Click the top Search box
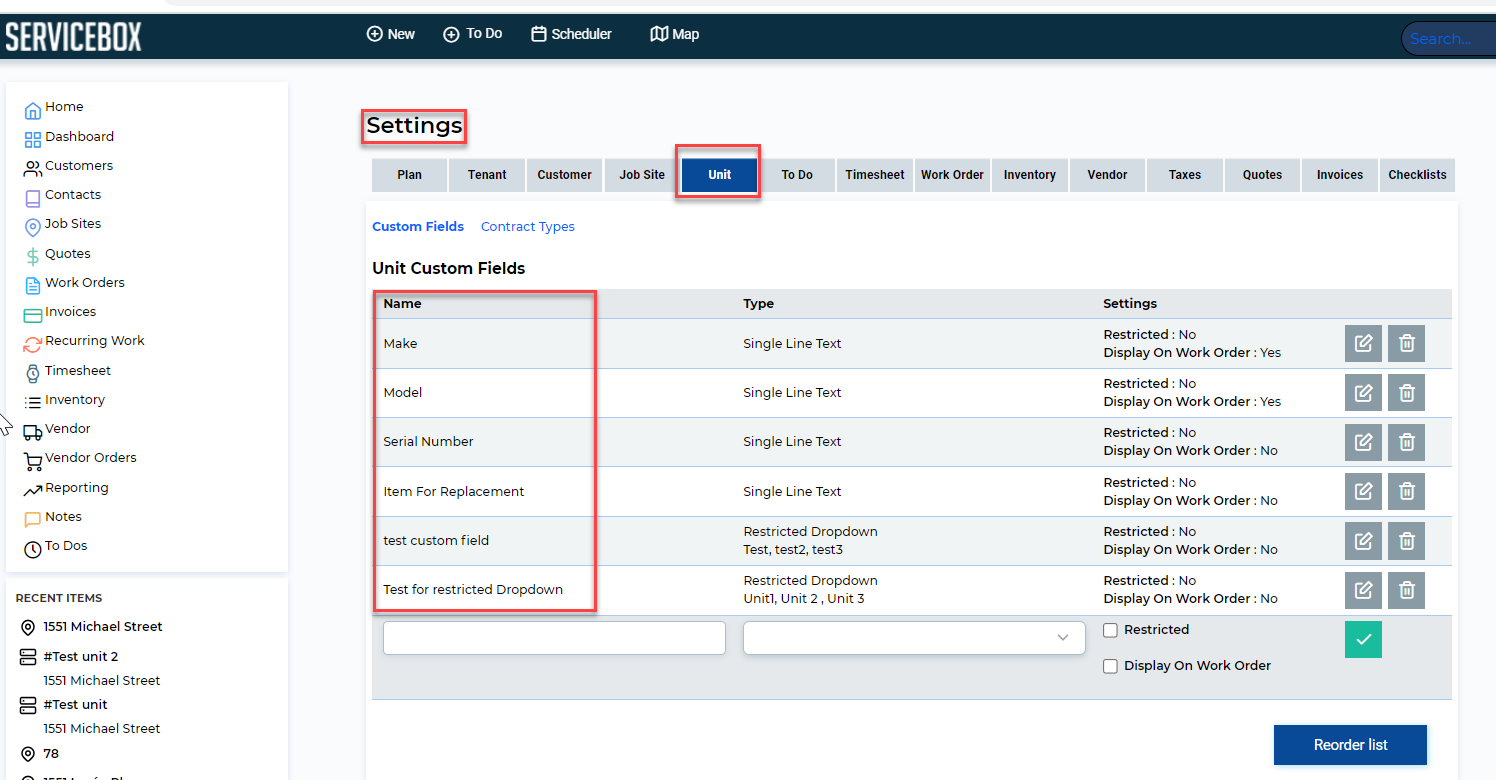This screenshot has height=780, width=1496. (1450, 39)
